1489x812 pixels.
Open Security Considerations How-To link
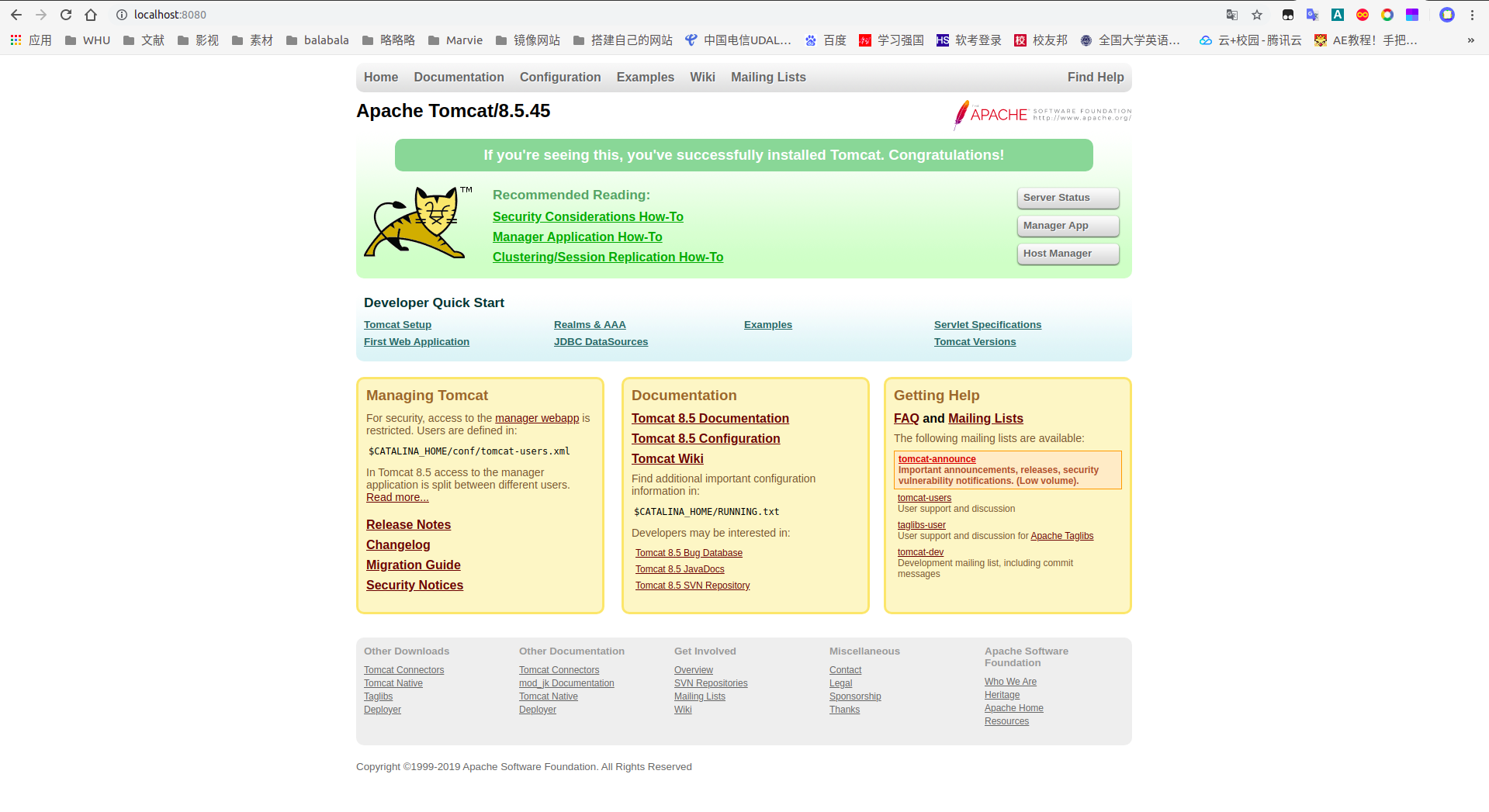click(588, 217)
